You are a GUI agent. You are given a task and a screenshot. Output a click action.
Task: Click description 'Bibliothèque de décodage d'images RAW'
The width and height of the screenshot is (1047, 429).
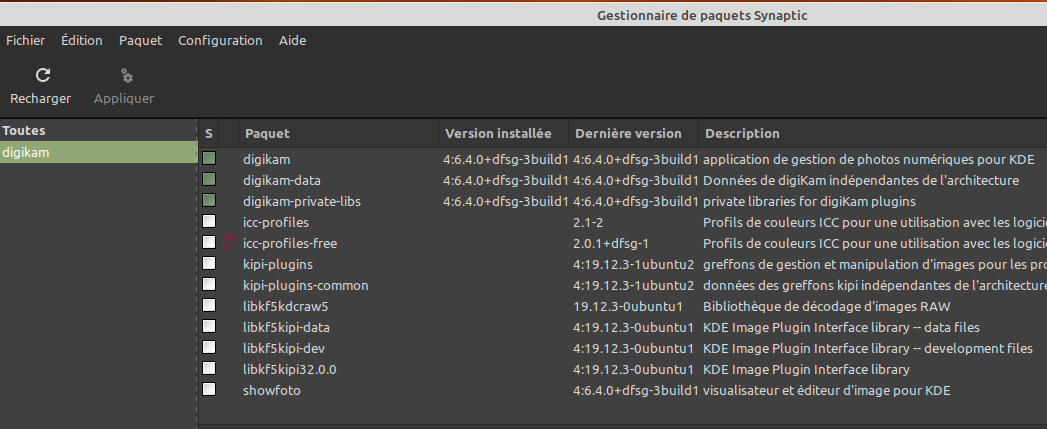click(827, 307)
